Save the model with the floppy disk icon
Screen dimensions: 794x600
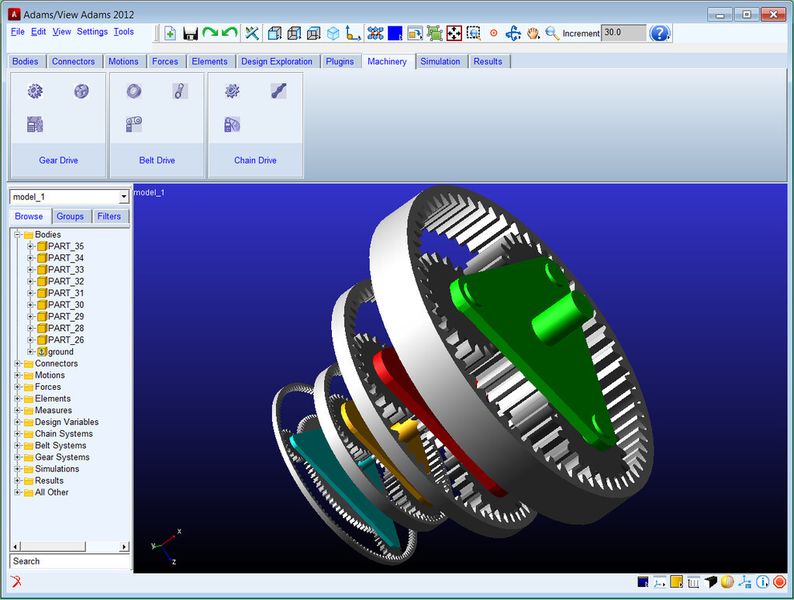[190, 33]
